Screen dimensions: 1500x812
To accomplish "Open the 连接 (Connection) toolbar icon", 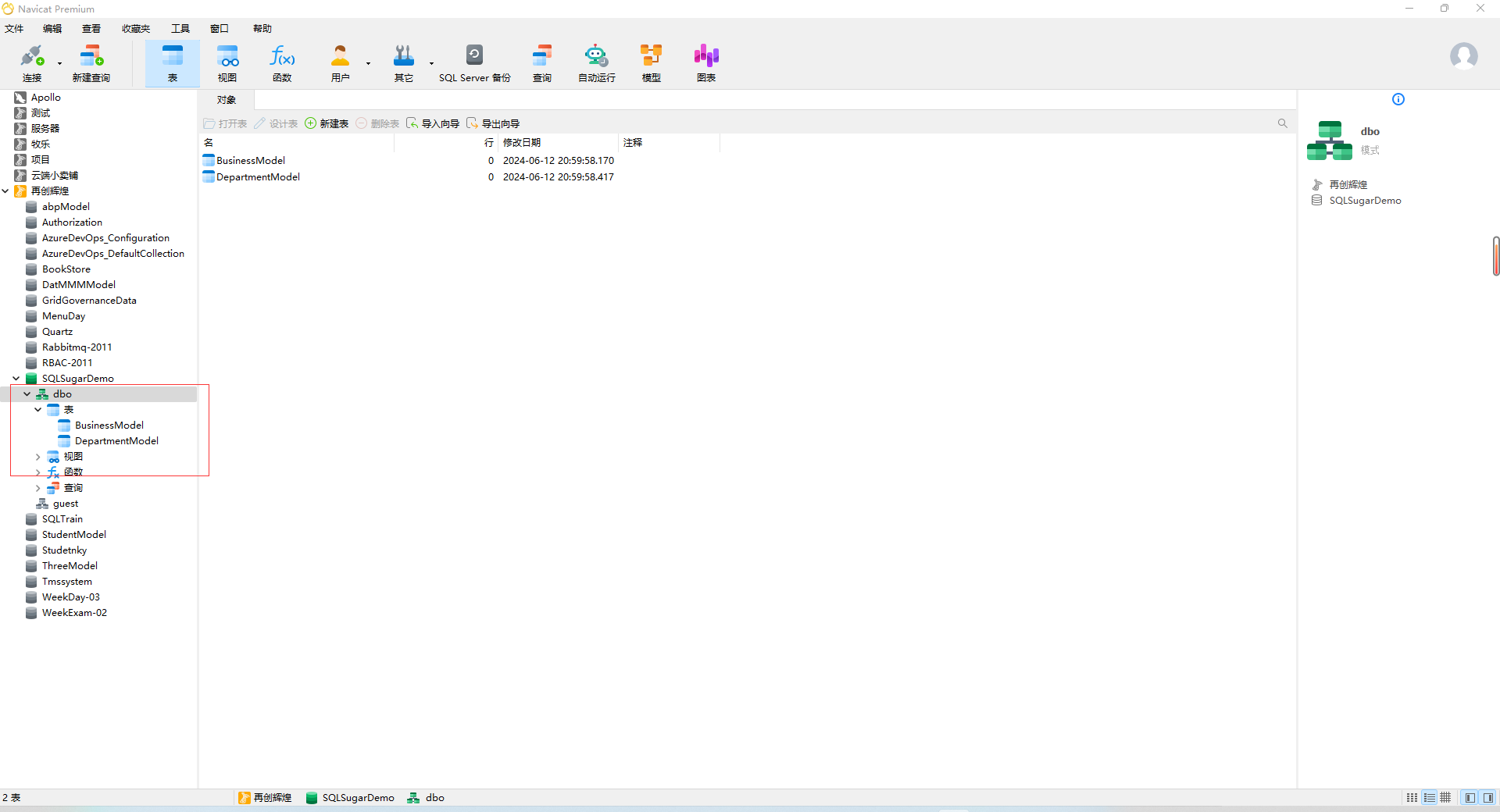I will (x=32, y=62).
